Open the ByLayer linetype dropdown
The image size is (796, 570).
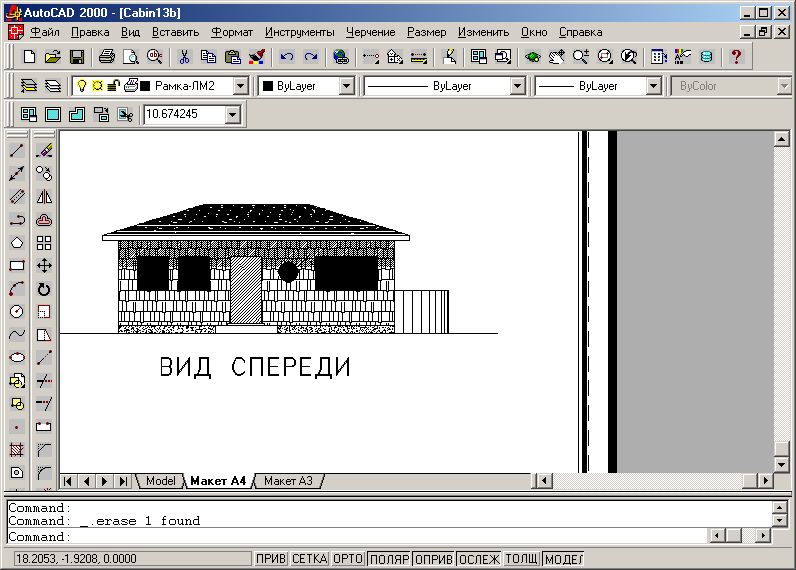517,86
